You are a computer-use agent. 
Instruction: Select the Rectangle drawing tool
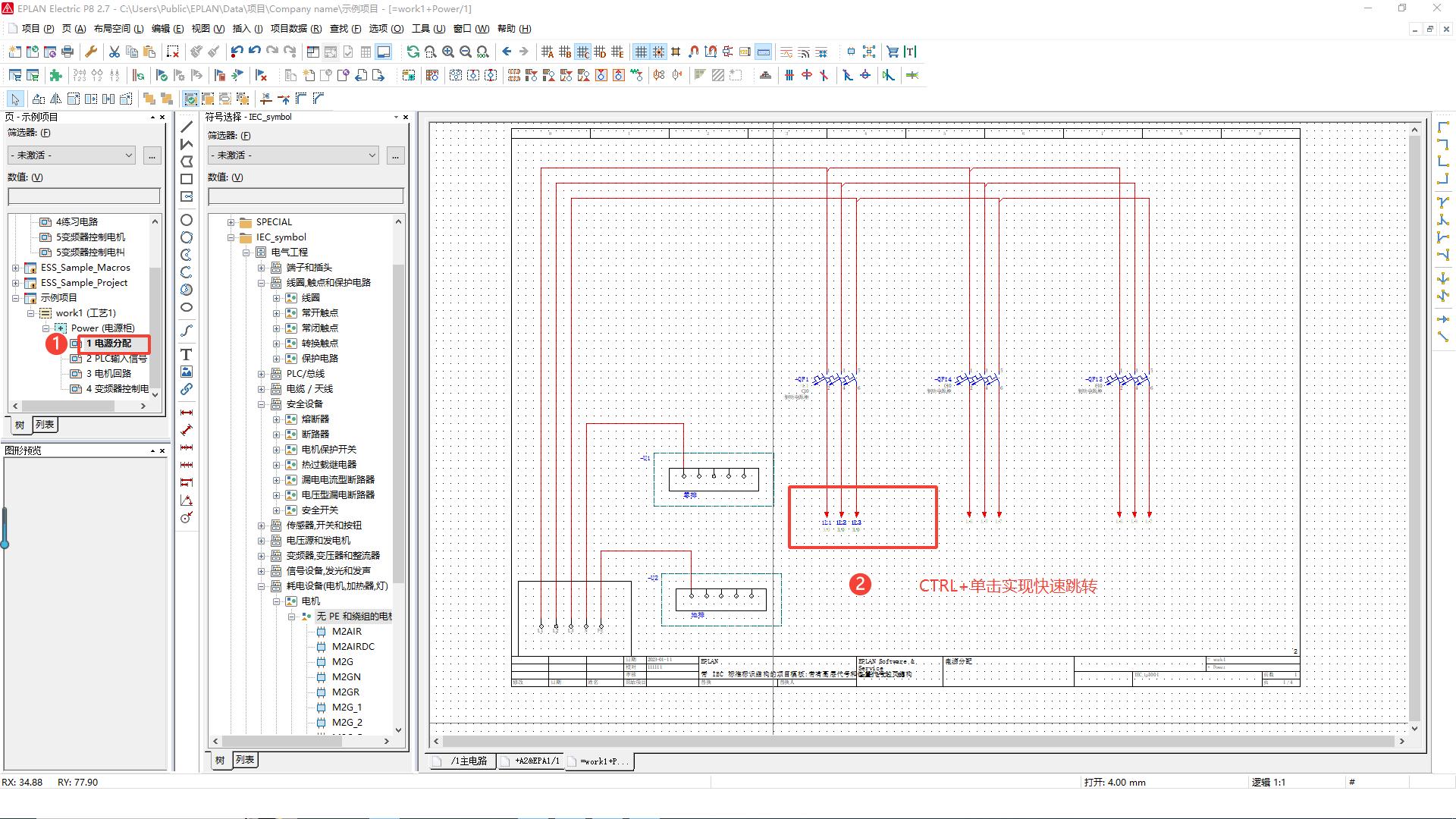(186, 179)
